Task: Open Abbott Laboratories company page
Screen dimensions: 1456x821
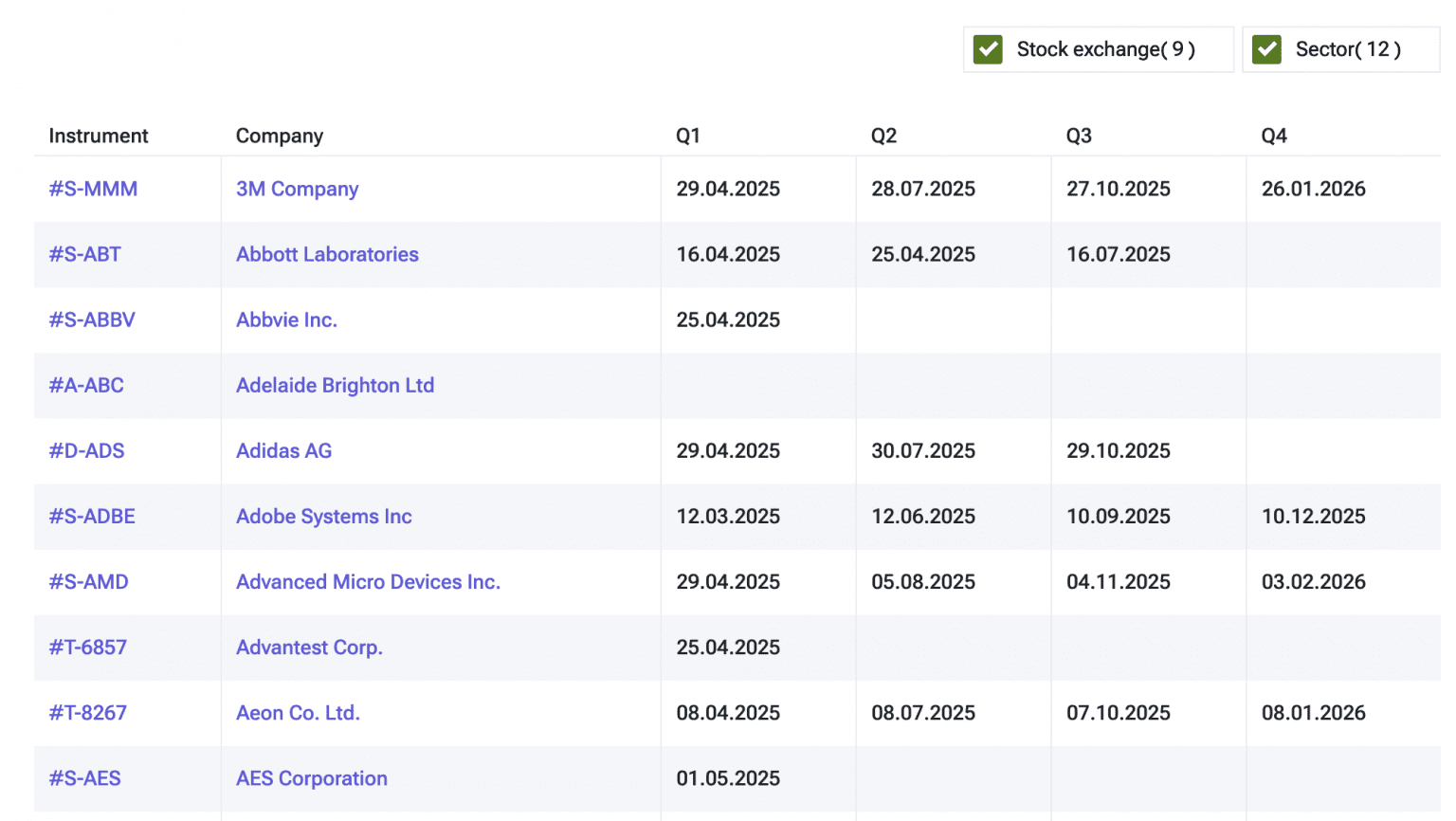Action: coord(327,254)
